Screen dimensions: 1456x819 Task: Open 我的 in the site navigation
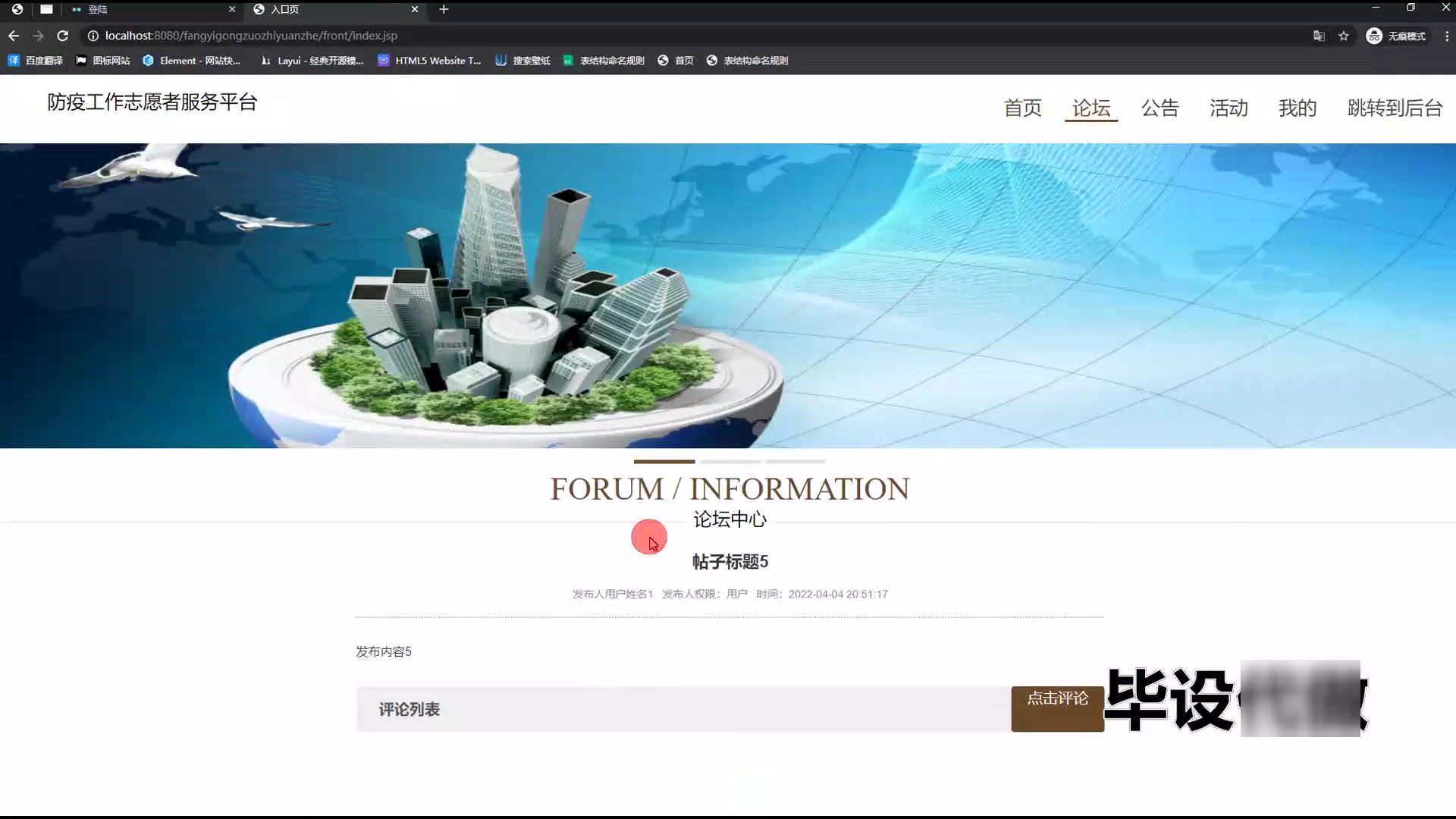pyautogui.click(x=1298, y=108)
